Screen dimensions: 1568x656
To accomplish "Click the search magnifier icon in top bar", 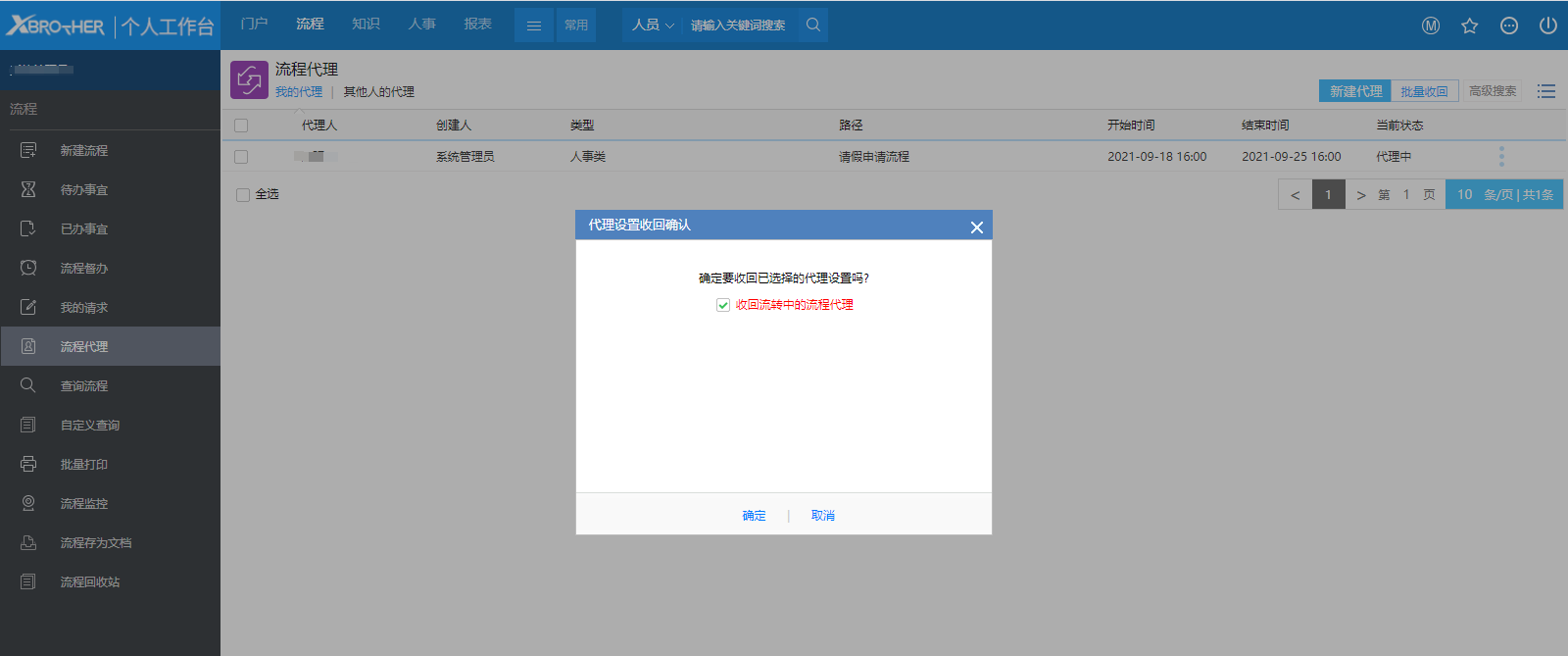I will click(813, 25).
